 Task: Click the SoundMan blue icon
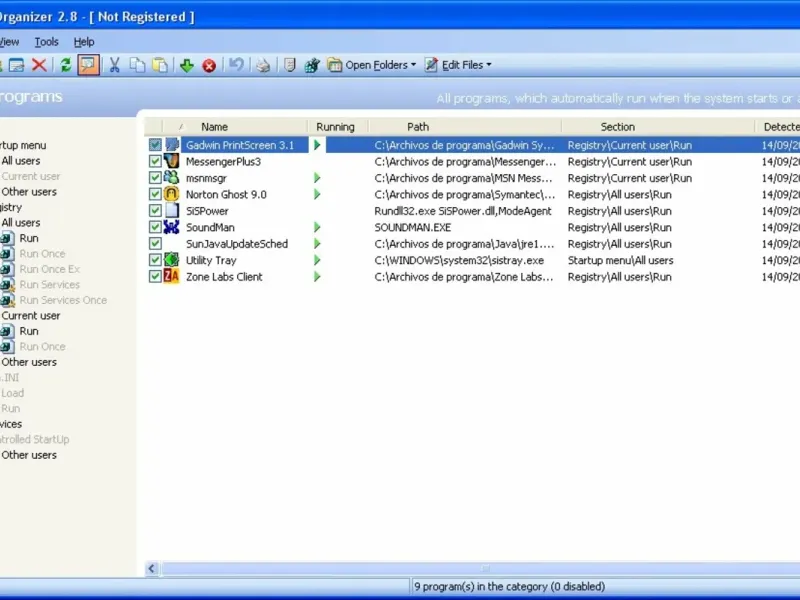coord(171,227)
